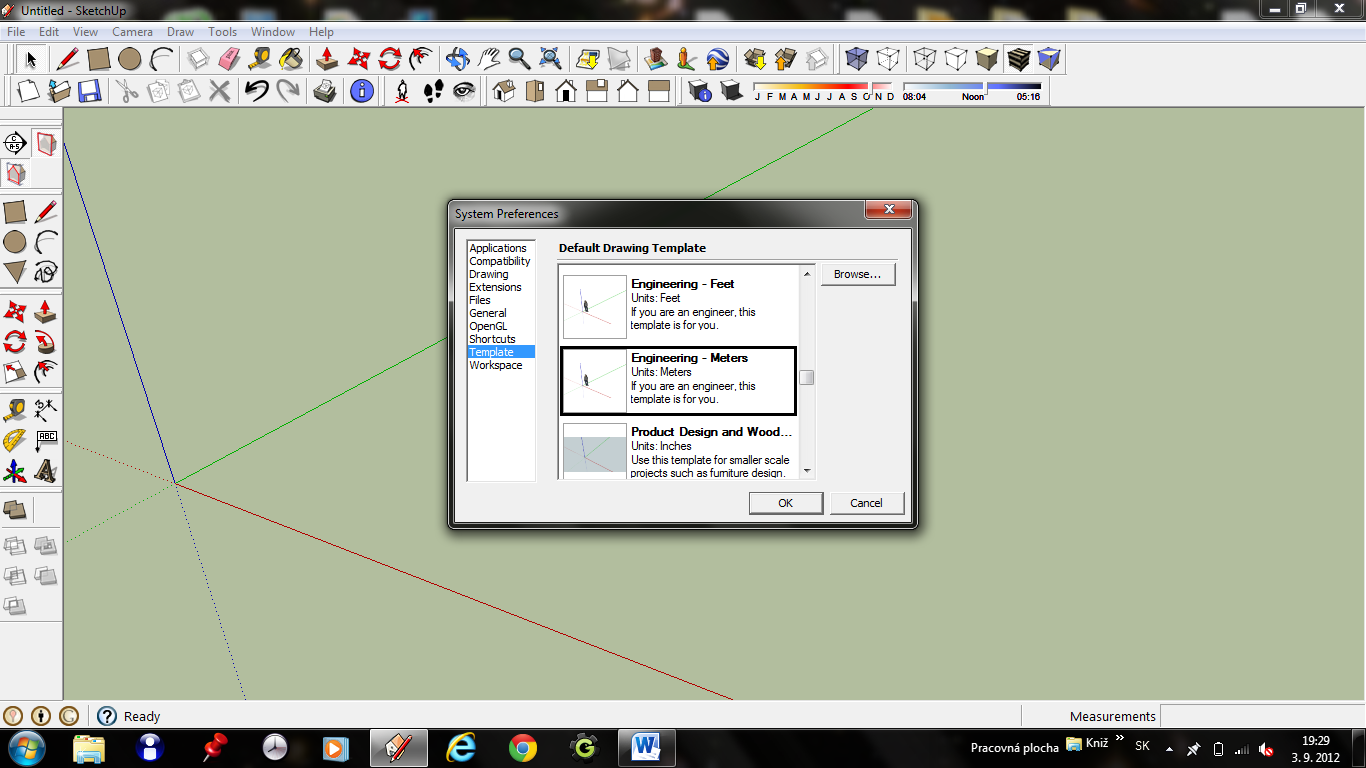Click the Browse... button

(x=857, y=274)
